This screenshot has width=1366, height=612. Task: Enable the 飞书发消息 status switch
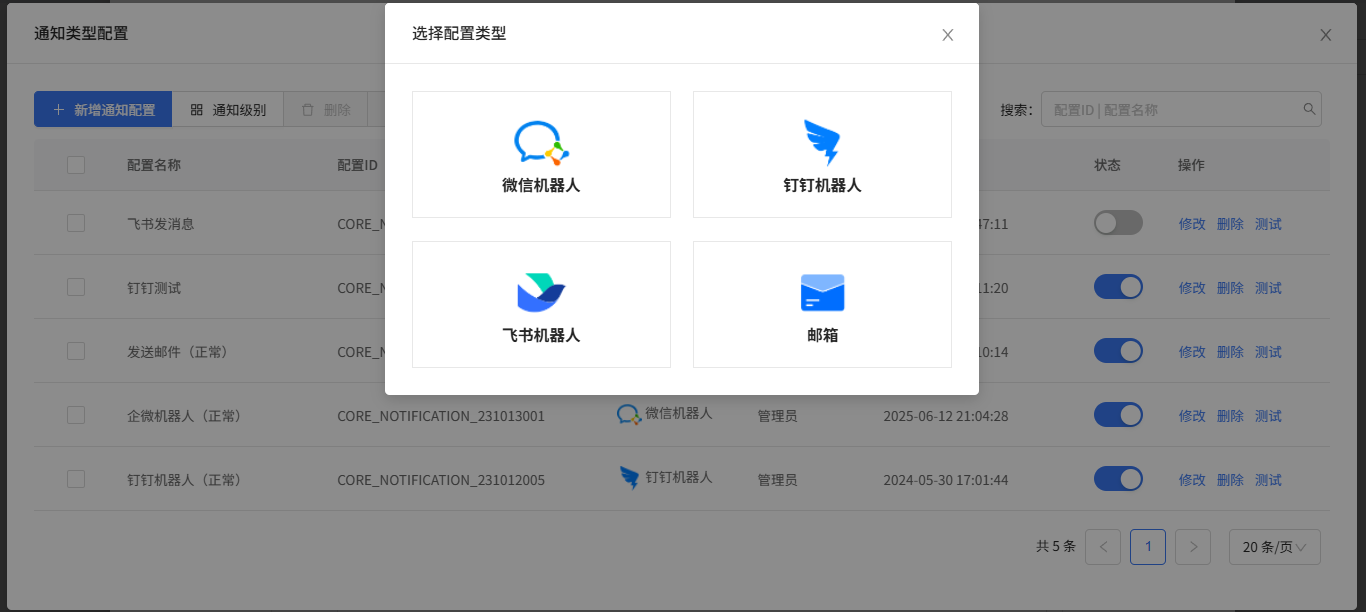coord(1118,223)
